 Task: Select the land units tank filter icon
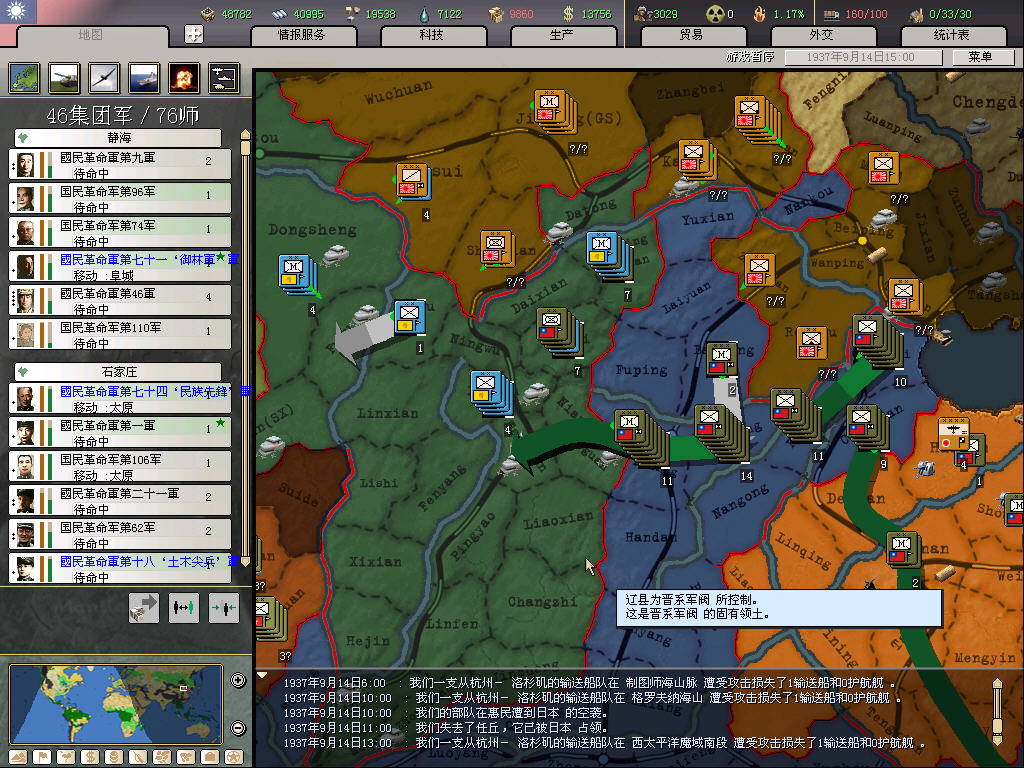[x=64, y=78]
